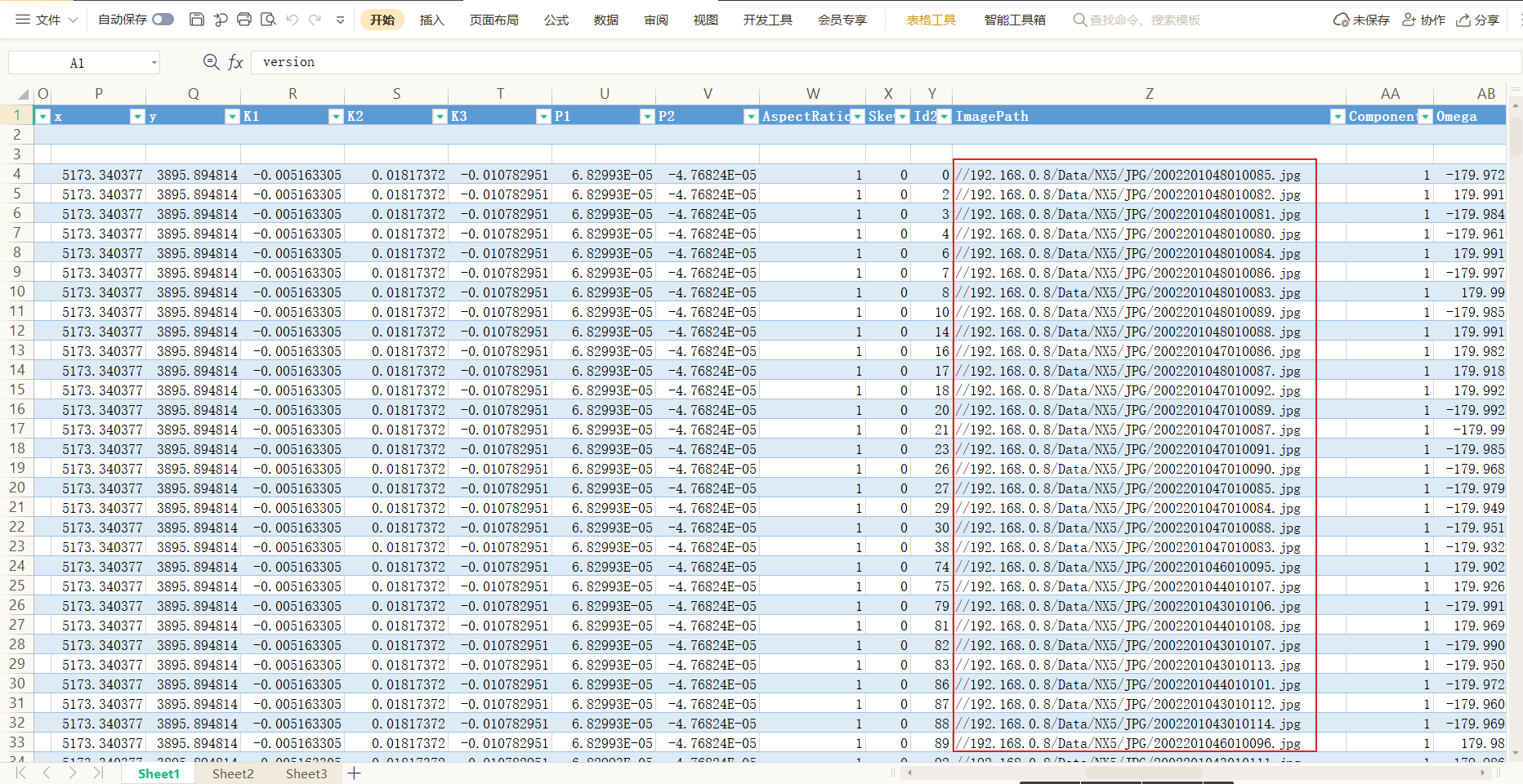Click the horizontal scrollbar left arrow
1523x784 pixels.
click(908, 773)
